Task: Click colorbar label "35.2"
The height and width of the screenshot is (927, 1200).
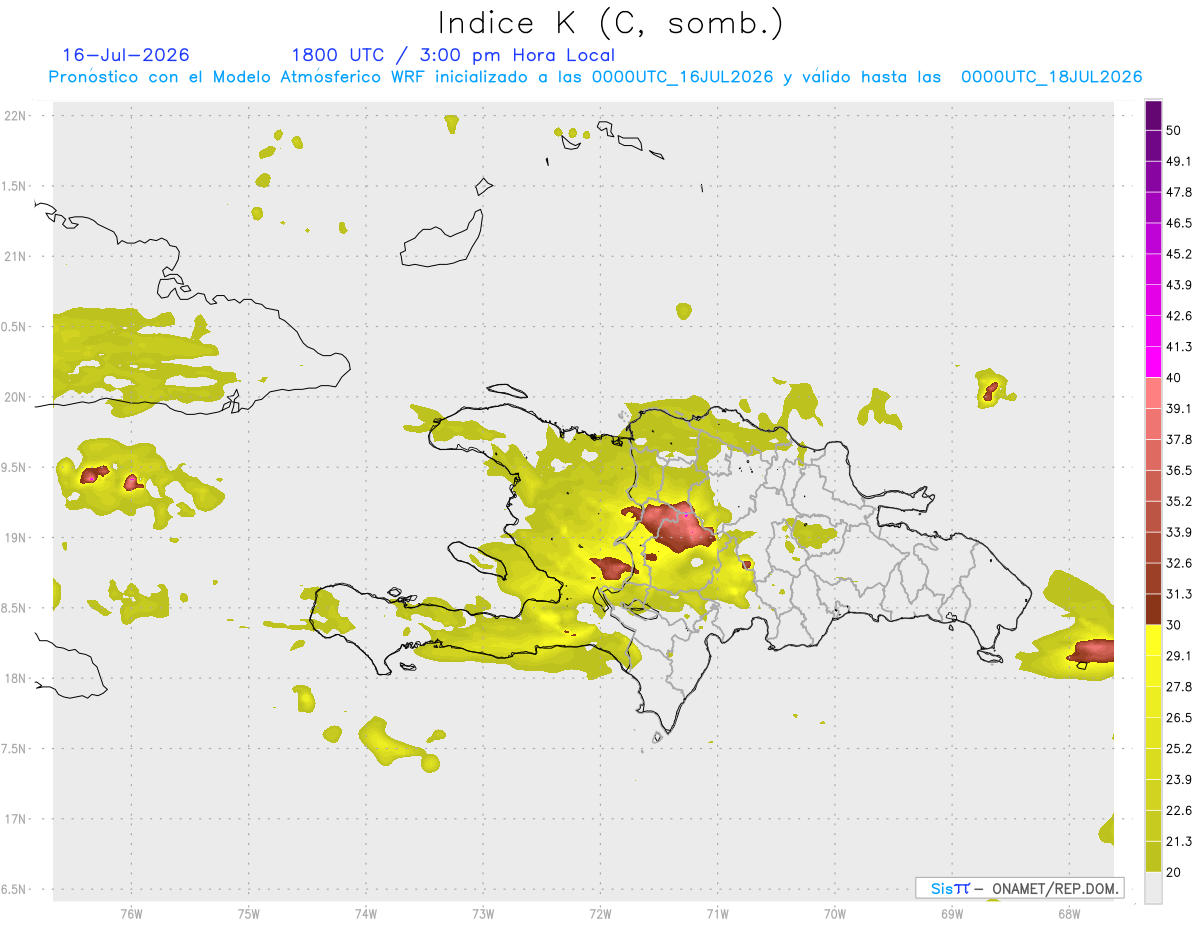Action: click(x=1179, y=501)
